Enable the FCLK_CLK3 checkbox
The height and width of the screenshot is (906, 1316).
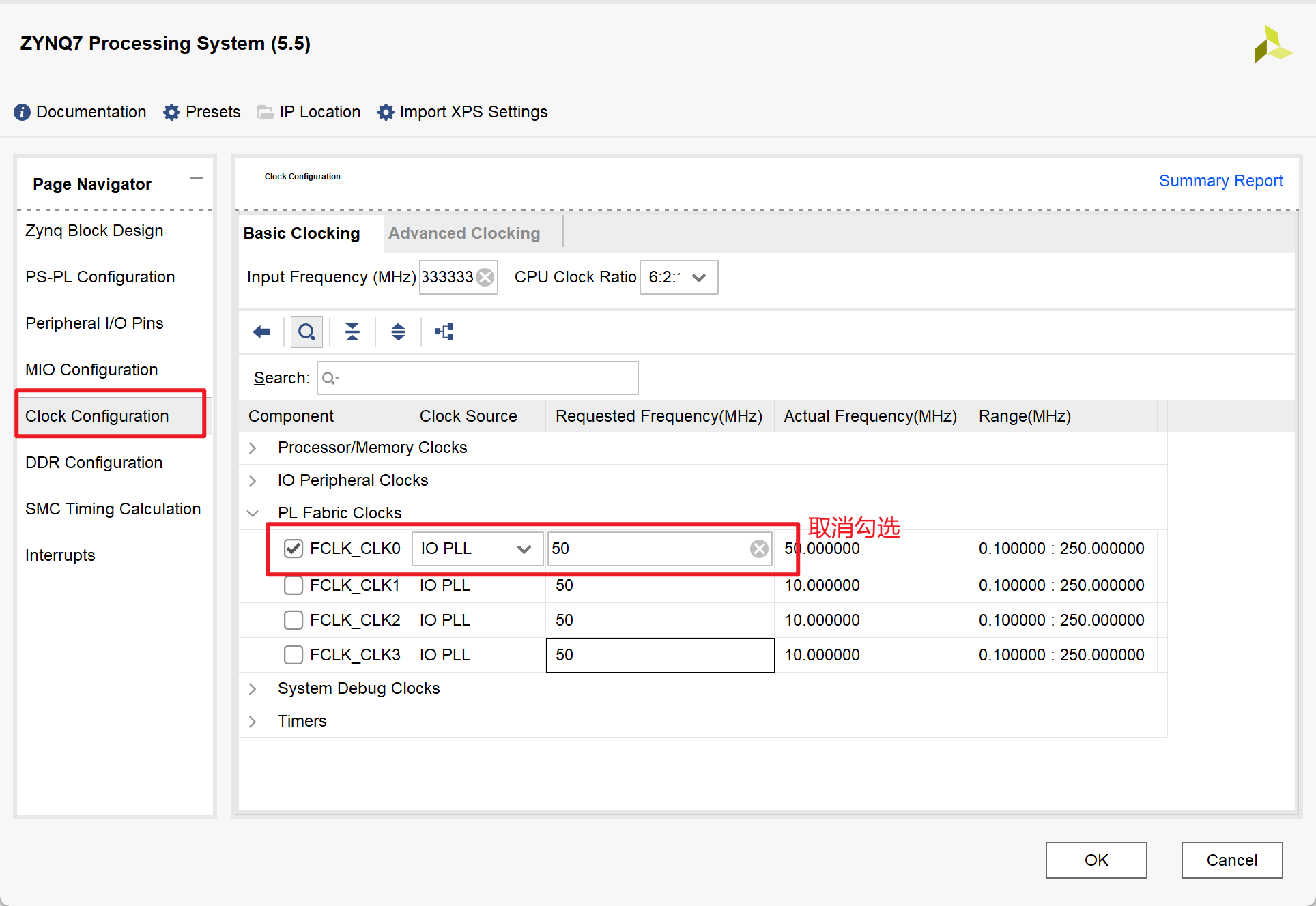294,655
